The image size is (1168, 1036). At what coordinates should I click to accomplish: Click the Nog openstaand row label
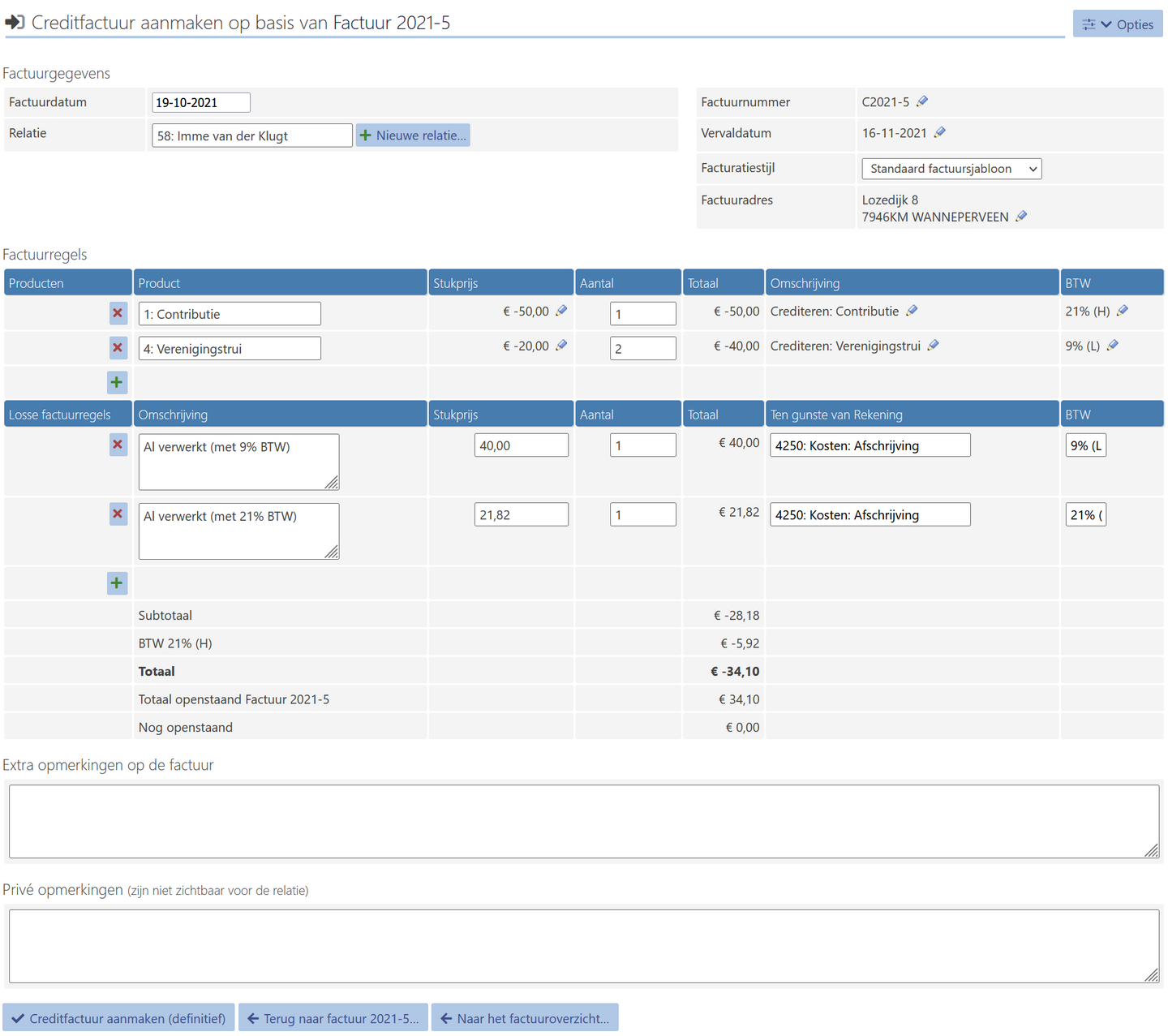pos(186,727)
